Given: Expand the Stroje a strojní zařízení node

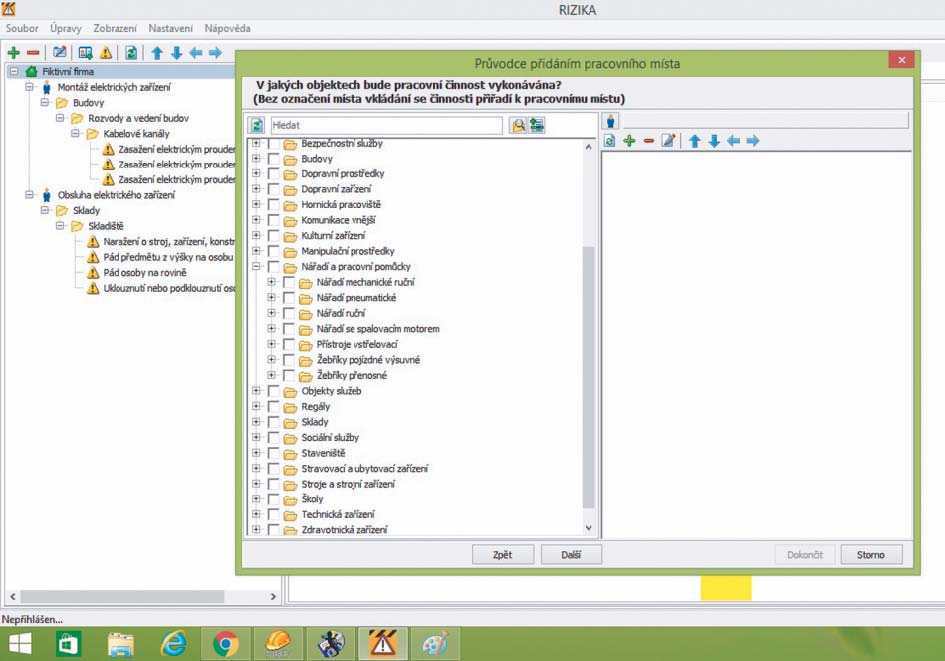Looking at the screenshot, I should pyautogui.click(x=256, y=484).
